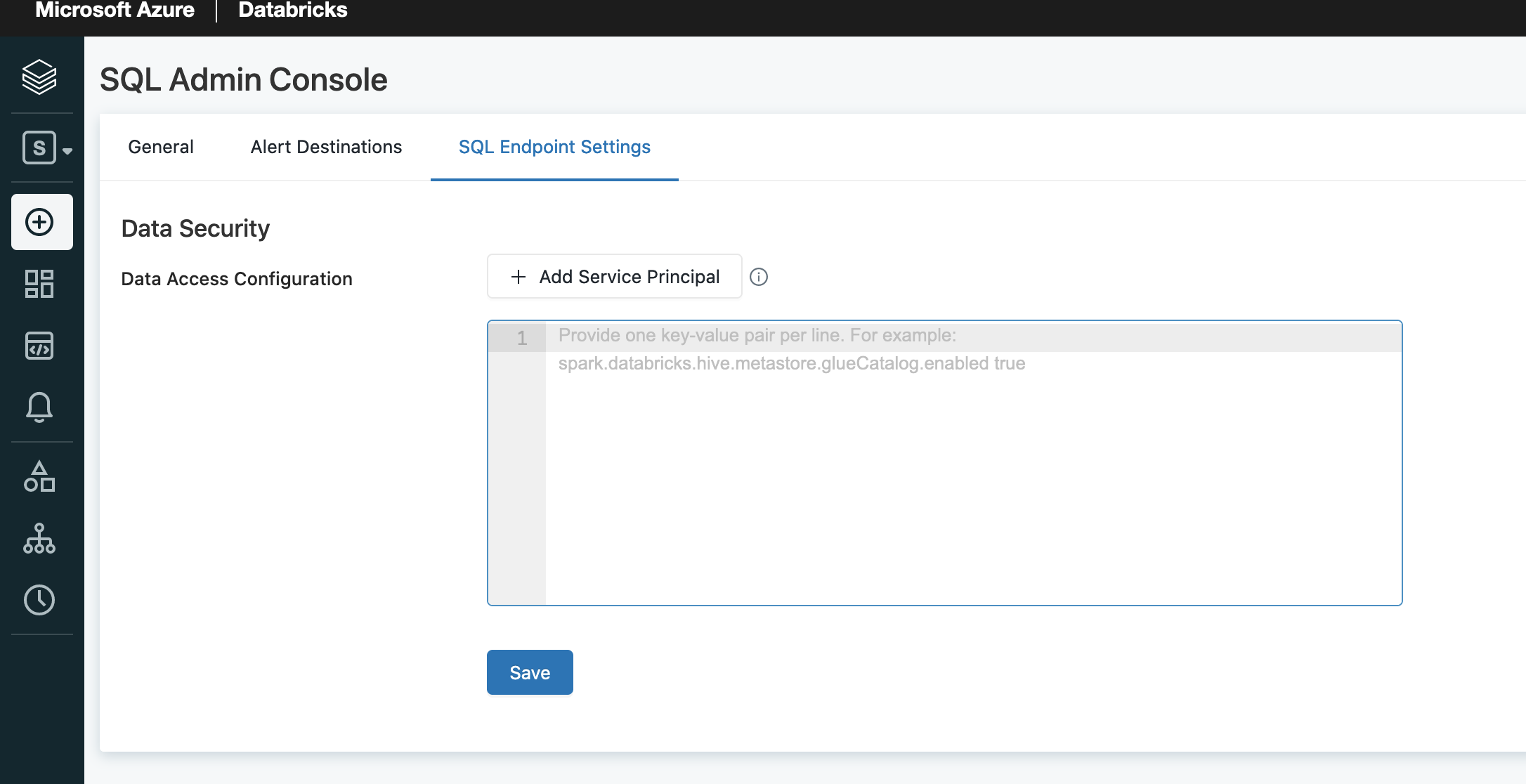Click the plus symbol in Add Service Principal
The height and width of the screenshot is (784, 1526).
(519, 277)
